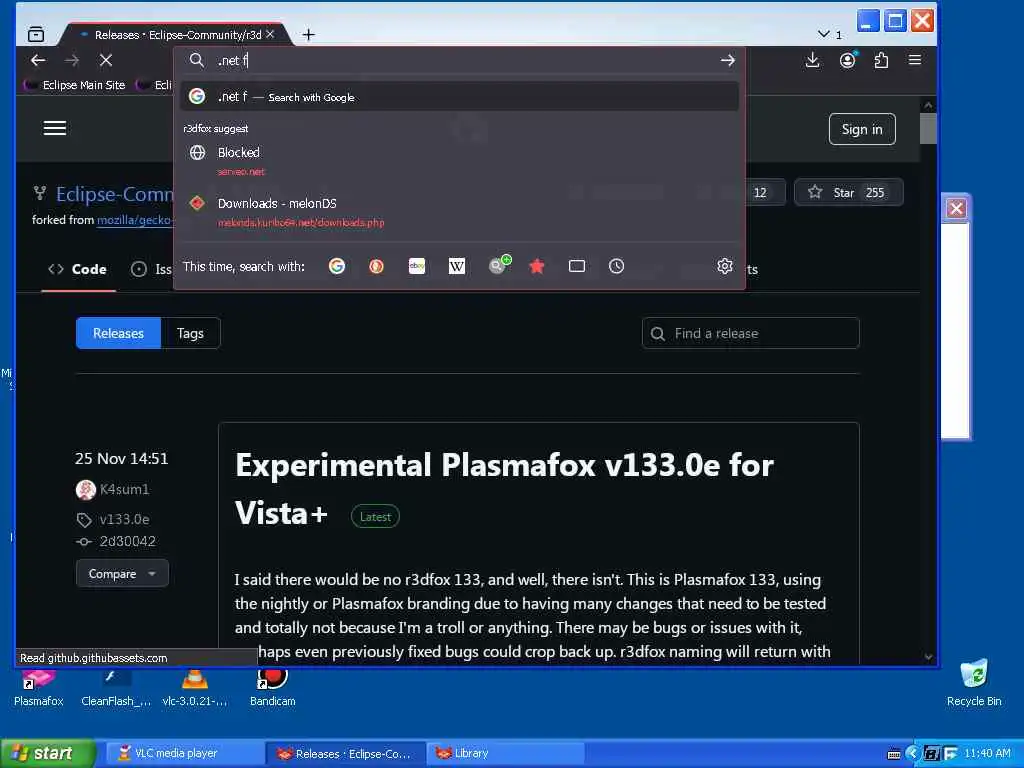The image size is (1024, 768).
Task: Focus the Find a release search box
Action: [x=750, y=333]
